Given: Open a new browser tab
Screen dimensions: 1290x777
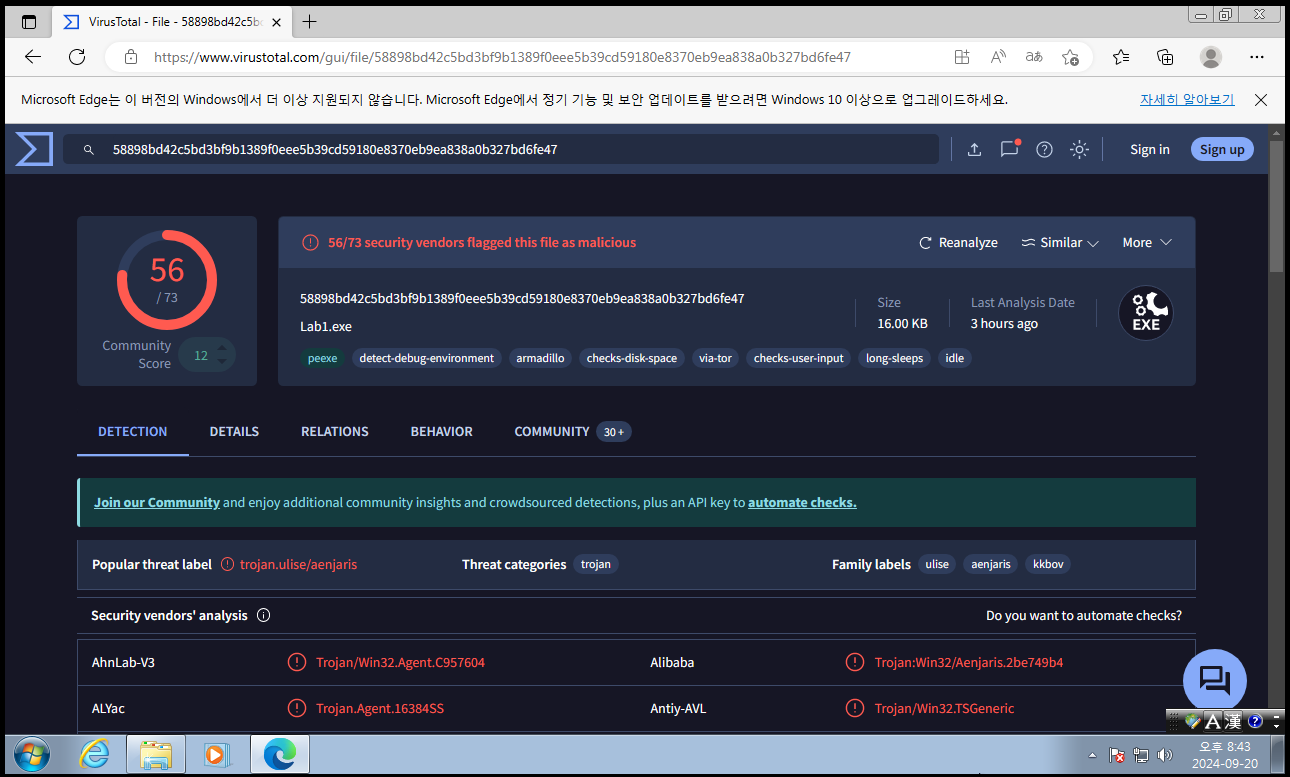Looking at the screenshot, I should coord(310,21).
